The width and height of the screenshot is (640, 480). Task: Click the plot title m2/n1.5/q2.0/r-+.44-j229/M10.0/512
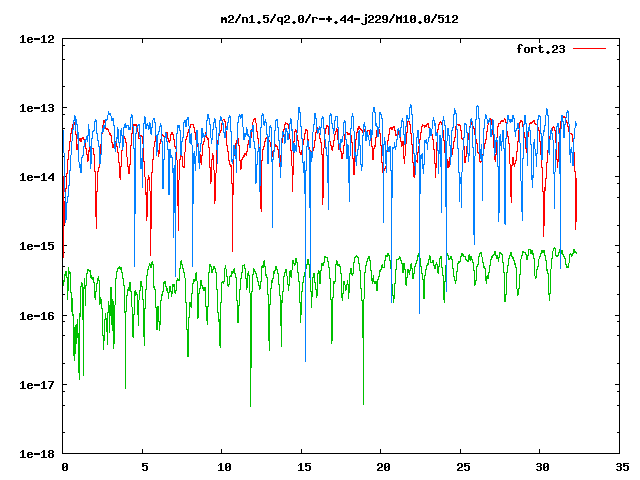click(339, 19)
